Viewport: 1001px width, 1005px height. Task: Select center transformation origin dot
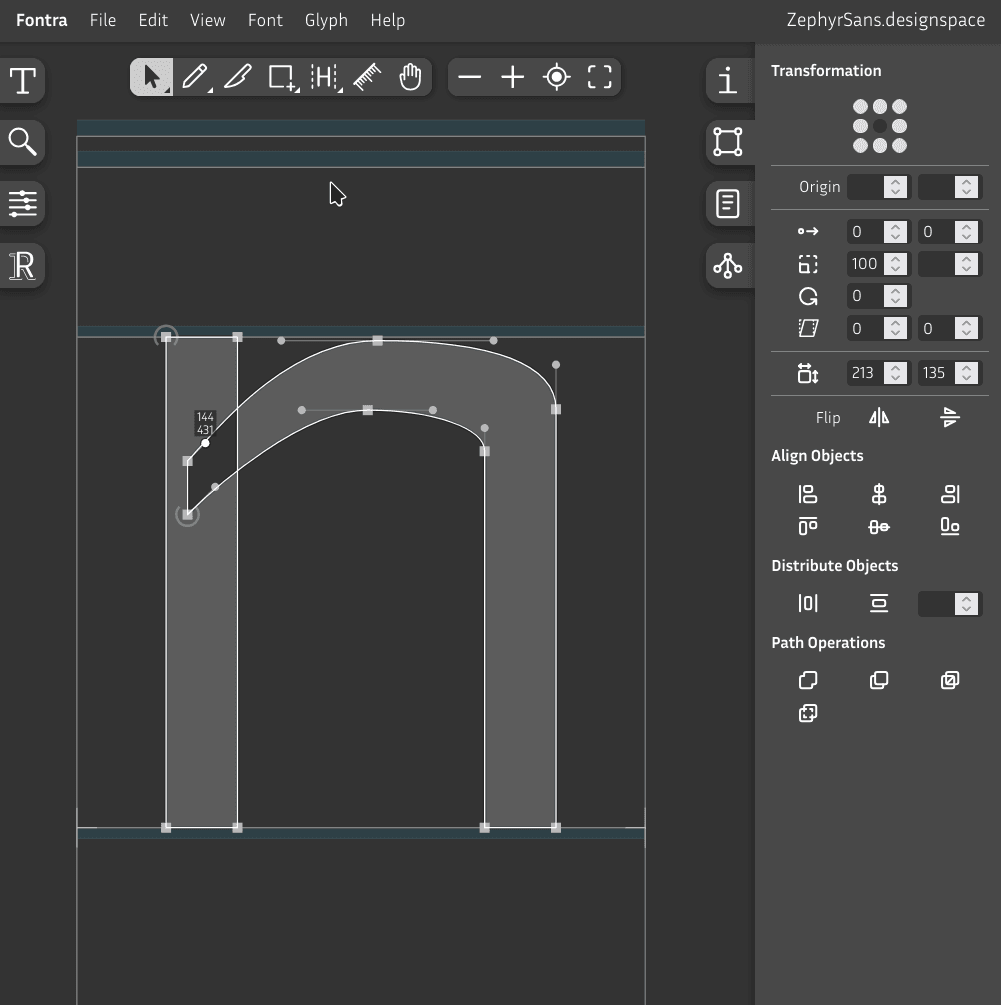pos(880,126)
